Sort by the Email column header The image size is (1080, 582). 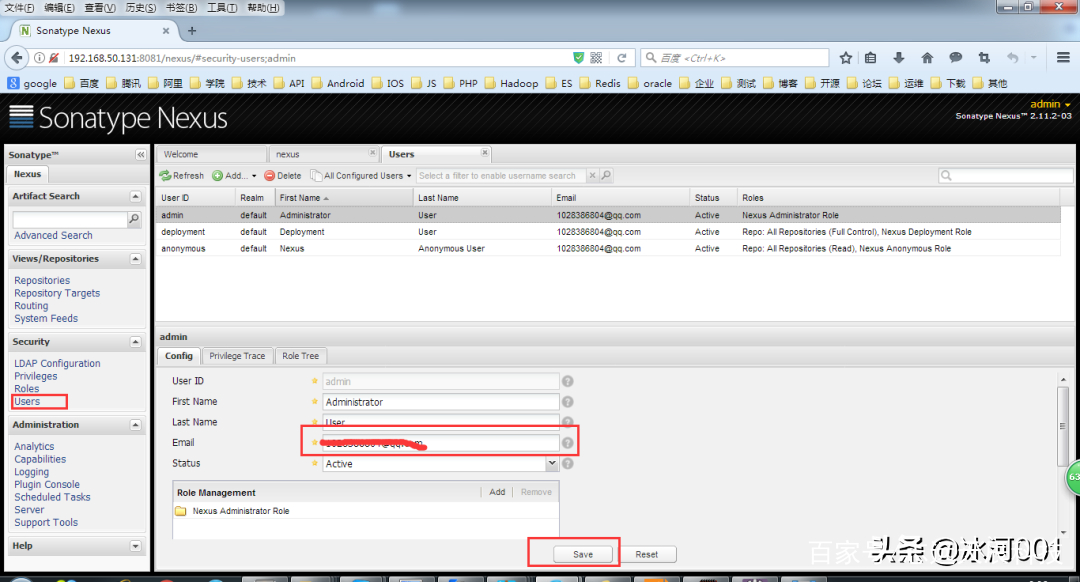(620, 198)
